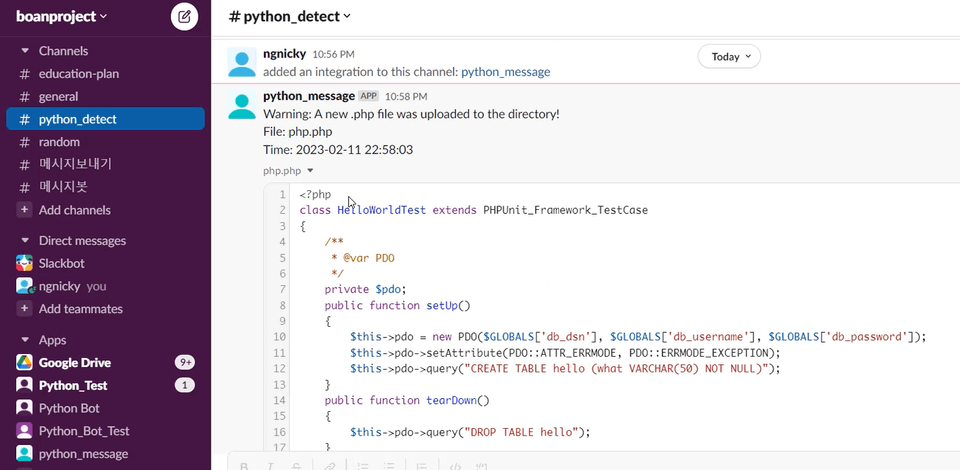Toggle strikethrough formatting in message composer
The image size is (960, 470).
pyautogui.click(x=296, y=466)
